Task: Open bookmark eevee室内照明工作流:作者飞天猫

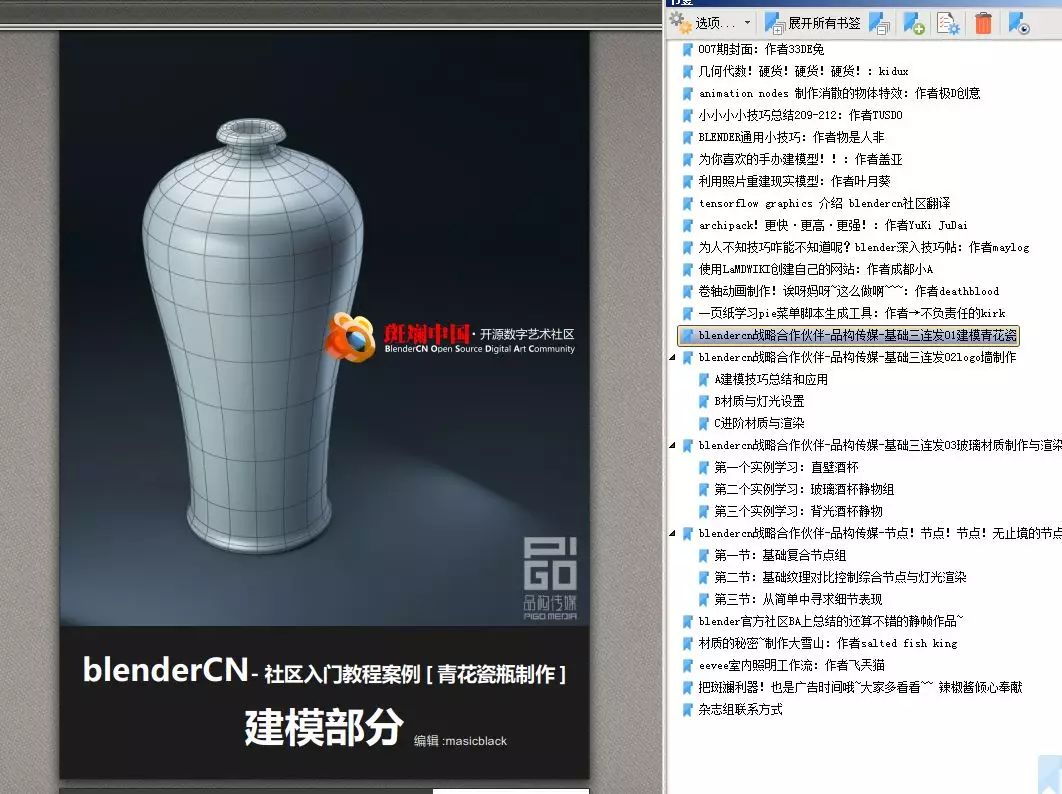Action: [791, 665]
